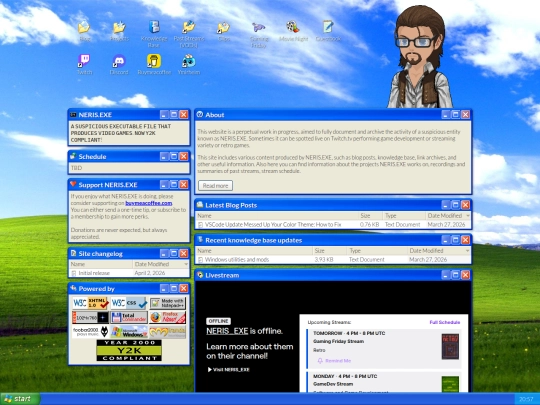Sort Latest Blog Posts by Name column
This screenshot has width=540, height=405.
click(x=277, y=216)
